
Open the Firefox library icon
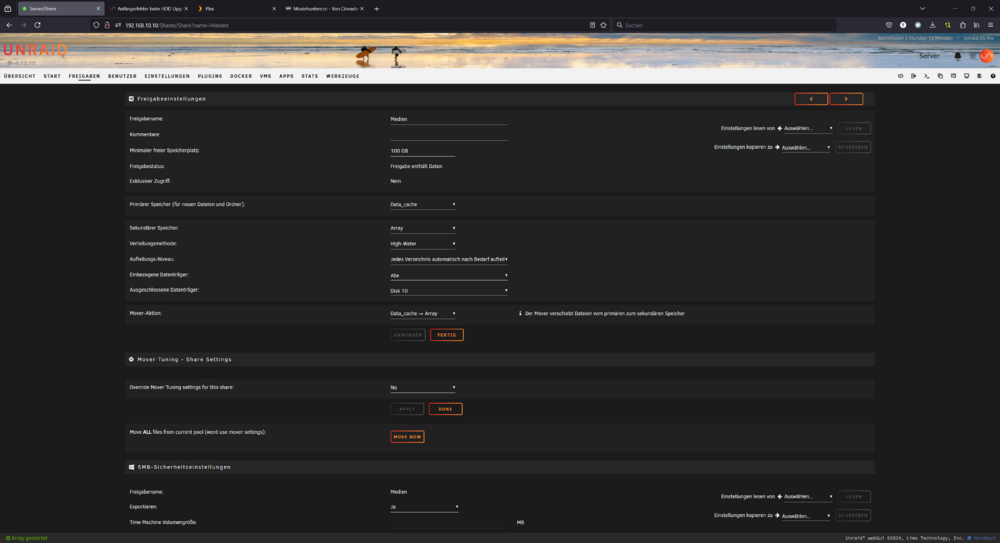tap(976, 25)
